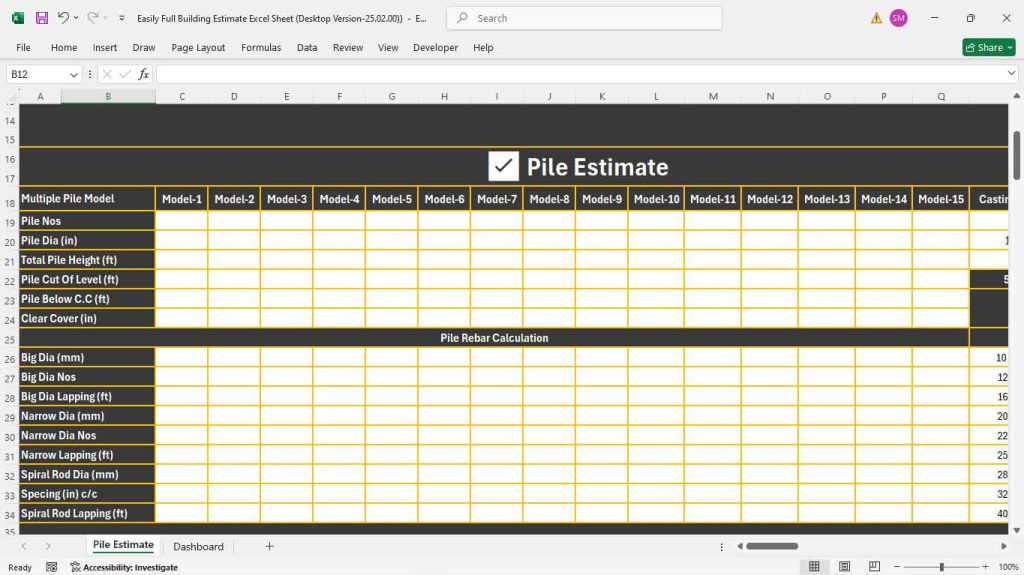Switch to Page Break Preview icon
Viewport: 1024px width, 575px height.
(874, 567)
